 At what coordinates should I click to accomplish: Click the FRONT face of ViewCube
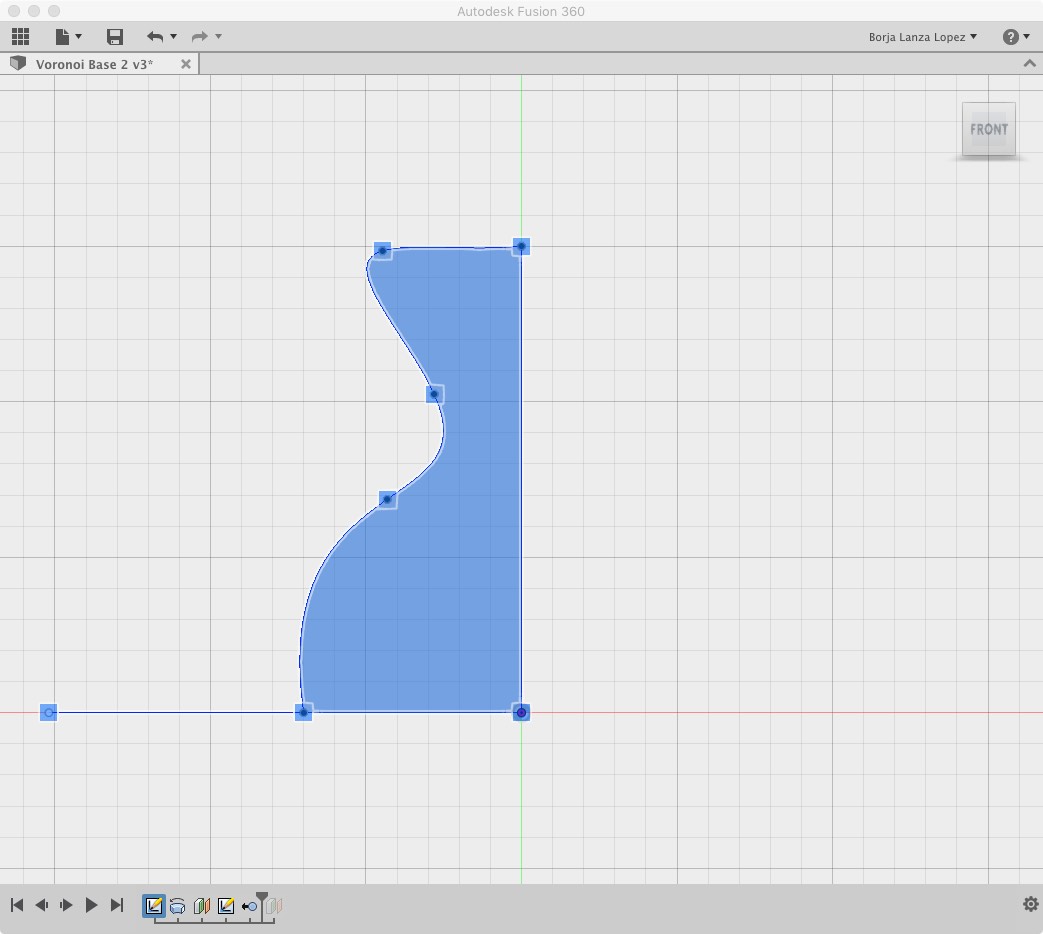(x=988, y=129)
